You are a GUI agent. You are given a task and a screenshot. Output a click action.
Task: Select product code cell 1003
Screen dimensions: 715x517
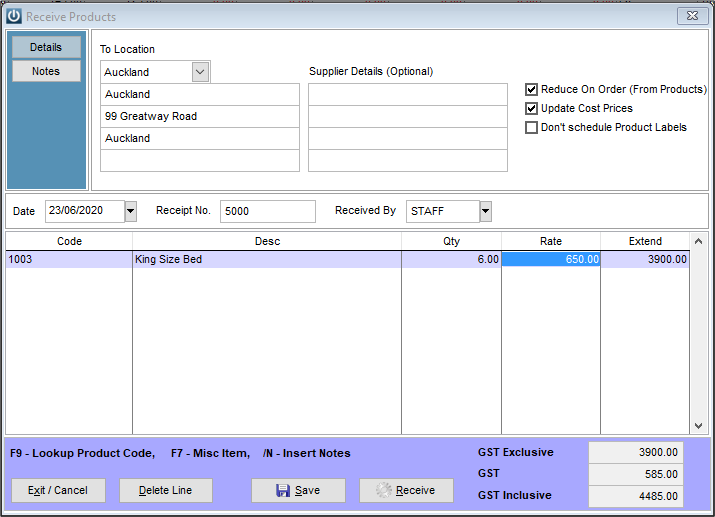[69, 259]
